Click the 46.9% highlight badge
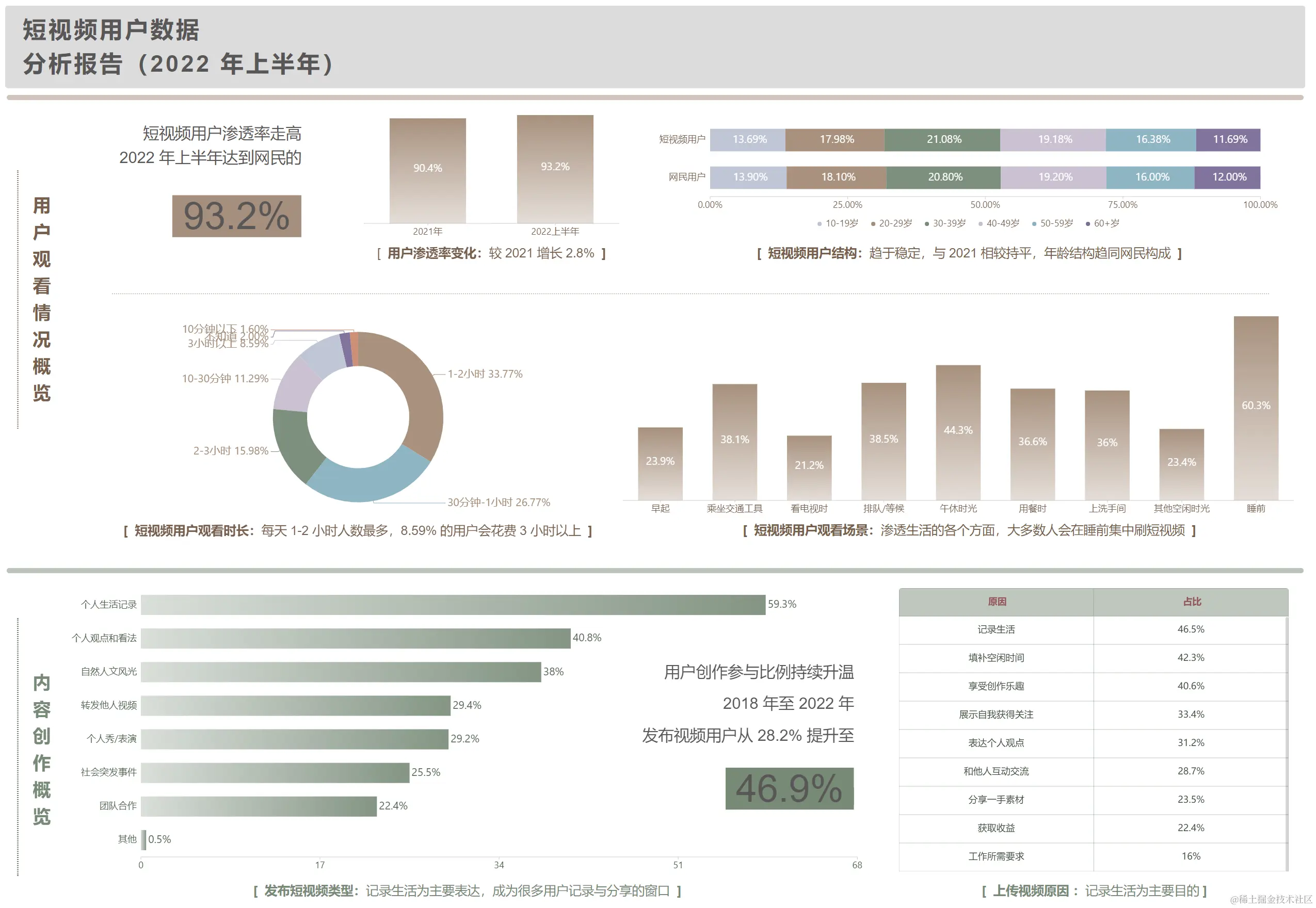The height and width of the screenshot is (908, 1316). pos(789,789)
